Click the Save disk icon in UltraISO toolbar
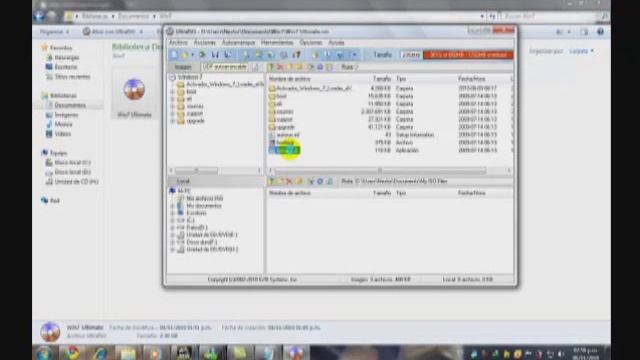 point(215,55)
